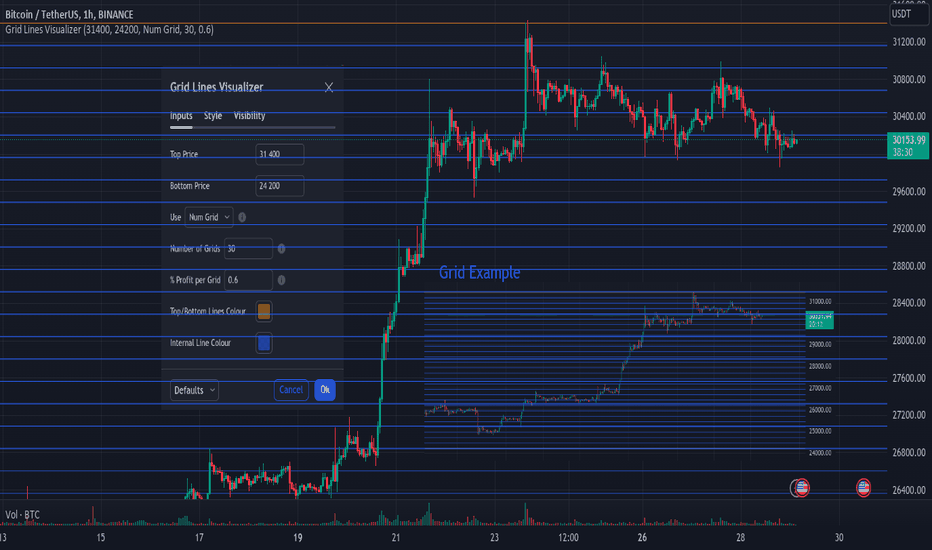The image size is (932, 550).
Task: Open the Internal Line Colour swatch
Action: [264, 343]
